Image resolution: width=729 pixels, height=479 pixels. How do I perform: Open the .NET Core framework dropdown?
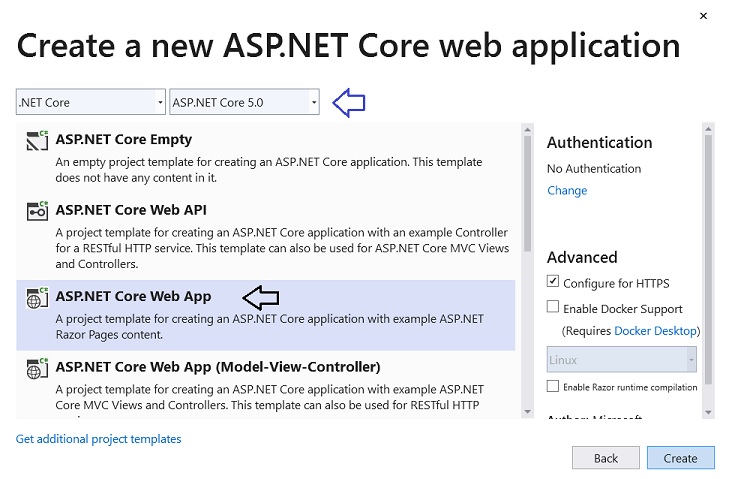pos(91,102)
